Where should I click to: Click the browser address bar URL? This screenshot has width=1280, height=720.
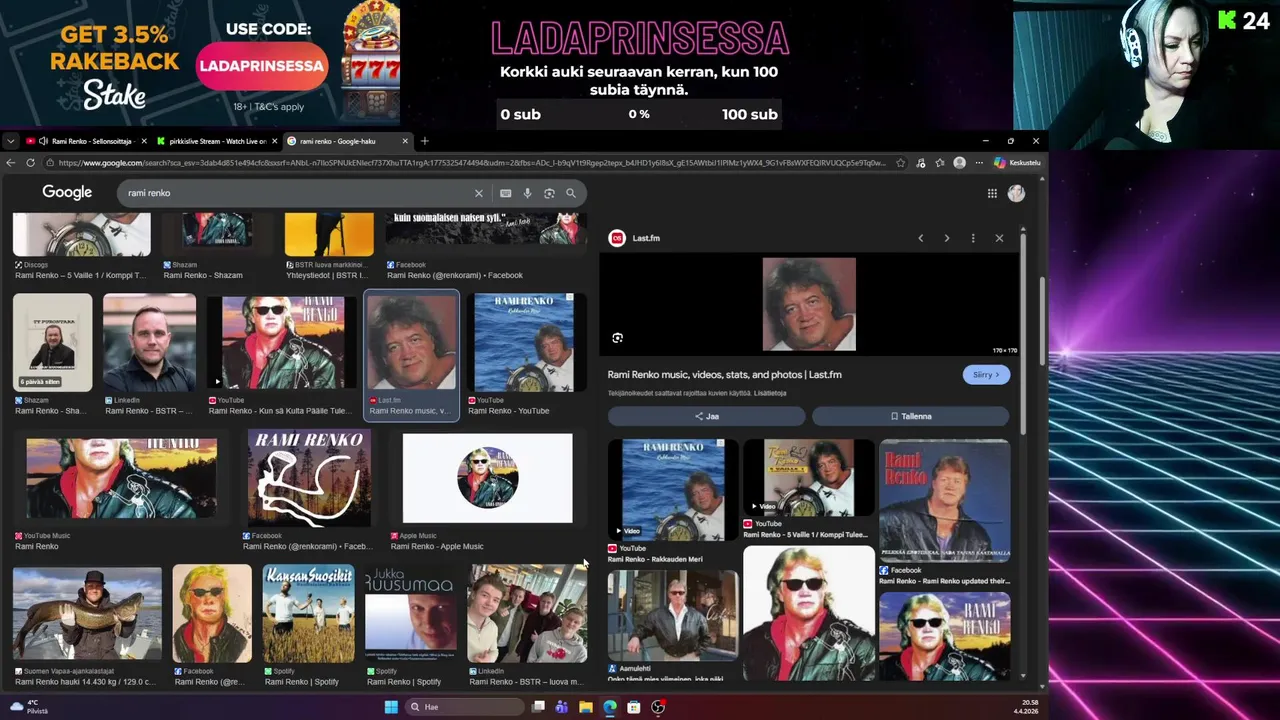click(470, 163)
